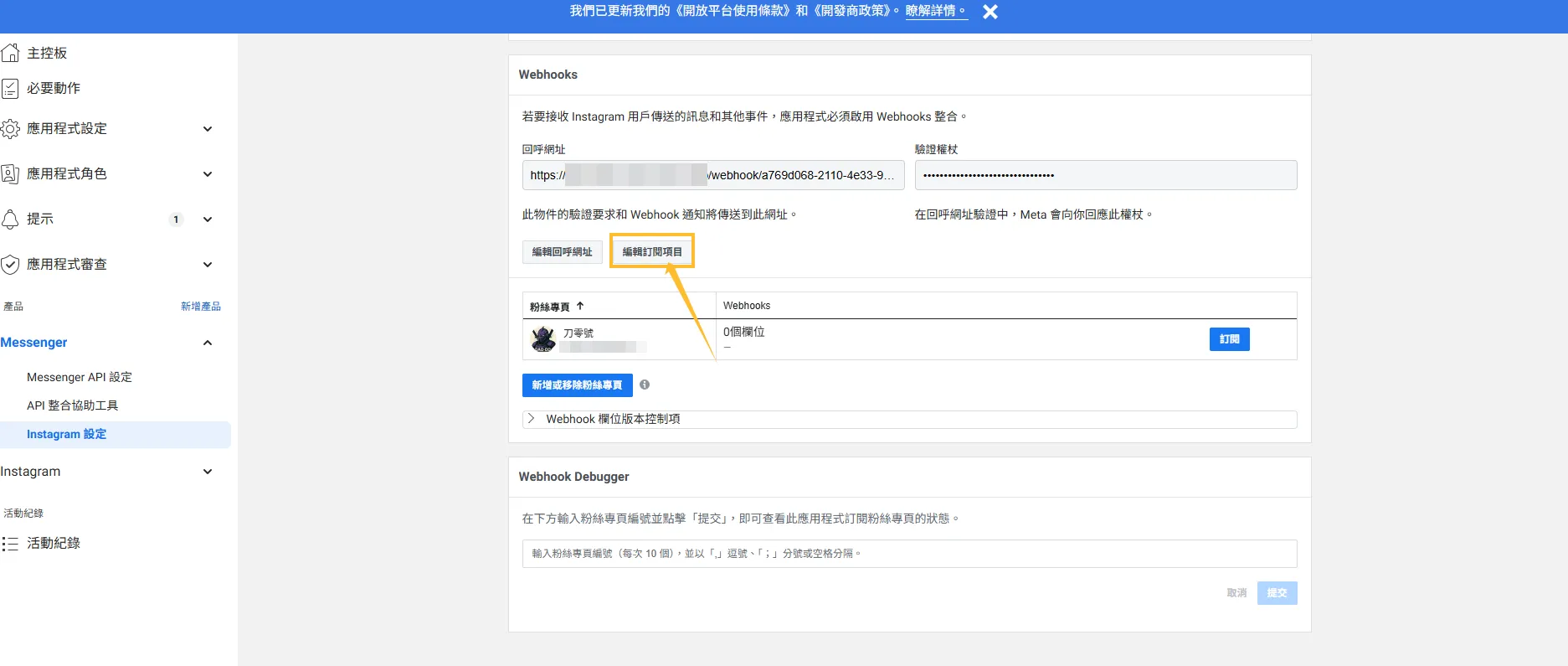Open 主控板 in the sidebar
The height and width of the screenshot is (666, 1568).
coord(47,53)
